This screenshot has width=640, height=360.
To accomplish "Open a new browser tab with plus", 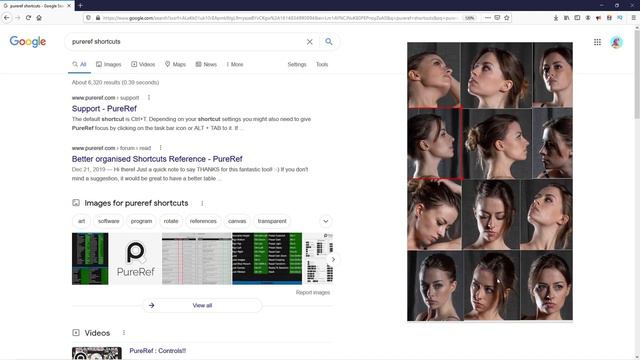I will point(80,5).
